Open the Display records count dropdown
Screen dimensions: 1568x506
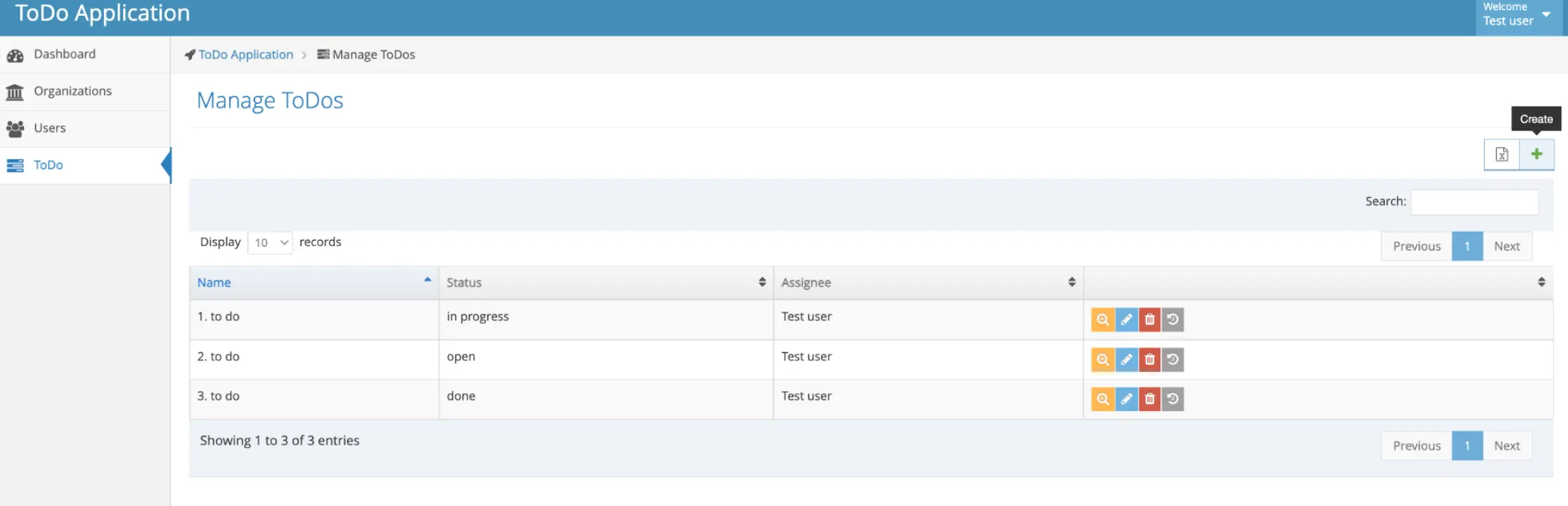tap(270, 243)
